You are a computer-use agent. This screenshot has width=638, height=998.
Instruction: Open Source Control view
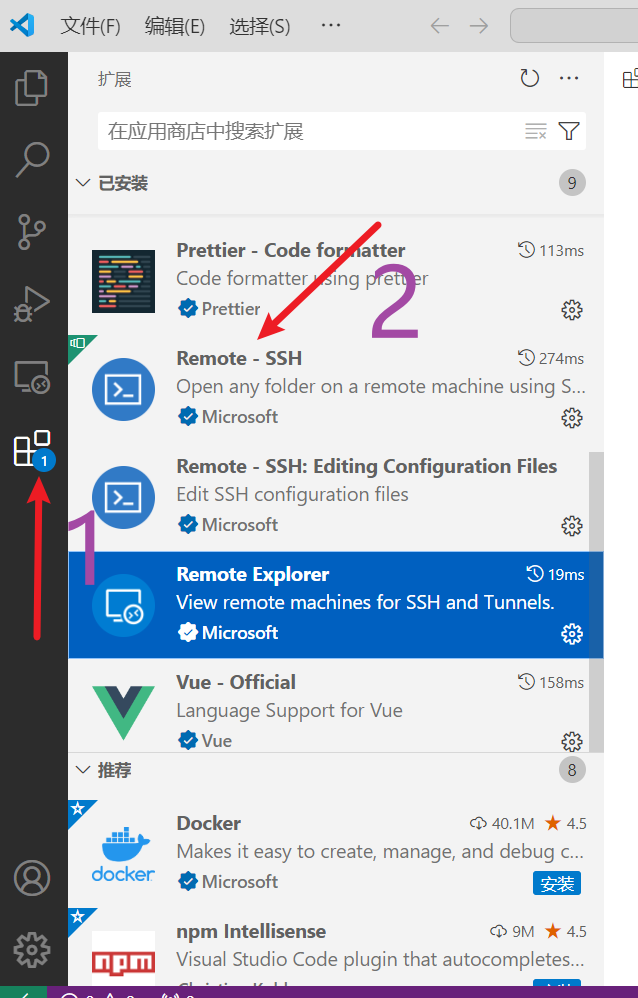pyautogui.click(x=31, y=231)
